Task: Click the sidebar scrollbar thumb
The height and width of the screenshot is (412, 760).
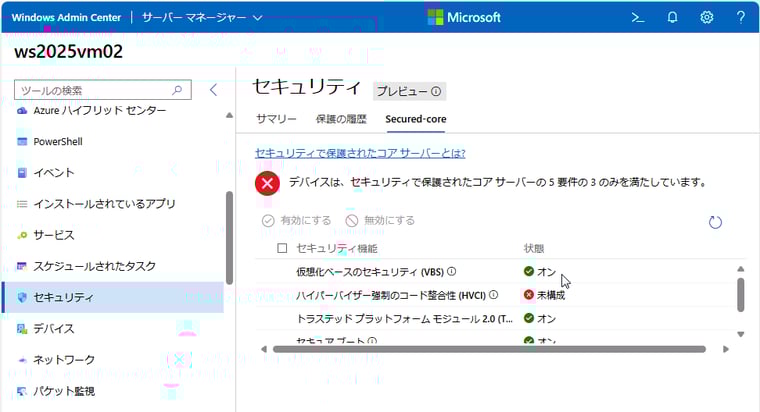Action: (229, 238)
